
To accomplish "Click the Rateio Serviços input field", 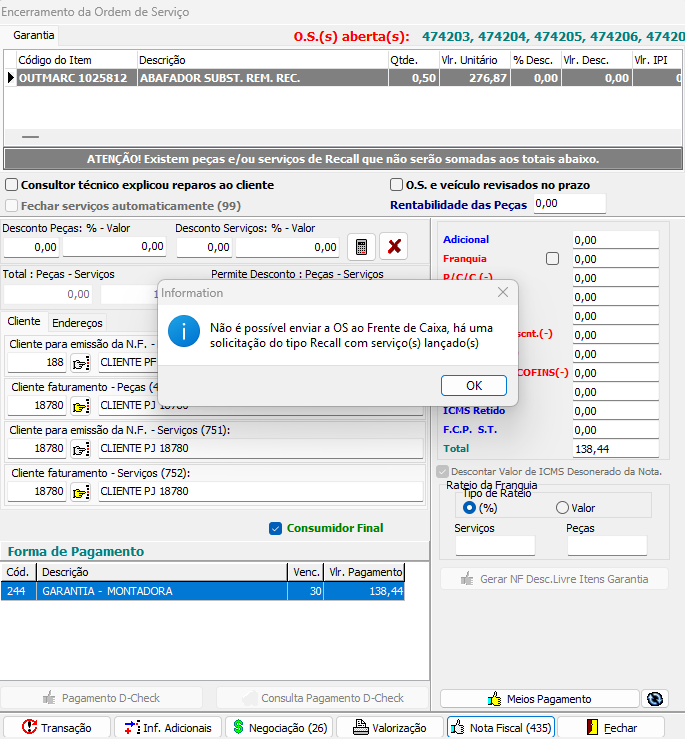I will pos(495,545).
